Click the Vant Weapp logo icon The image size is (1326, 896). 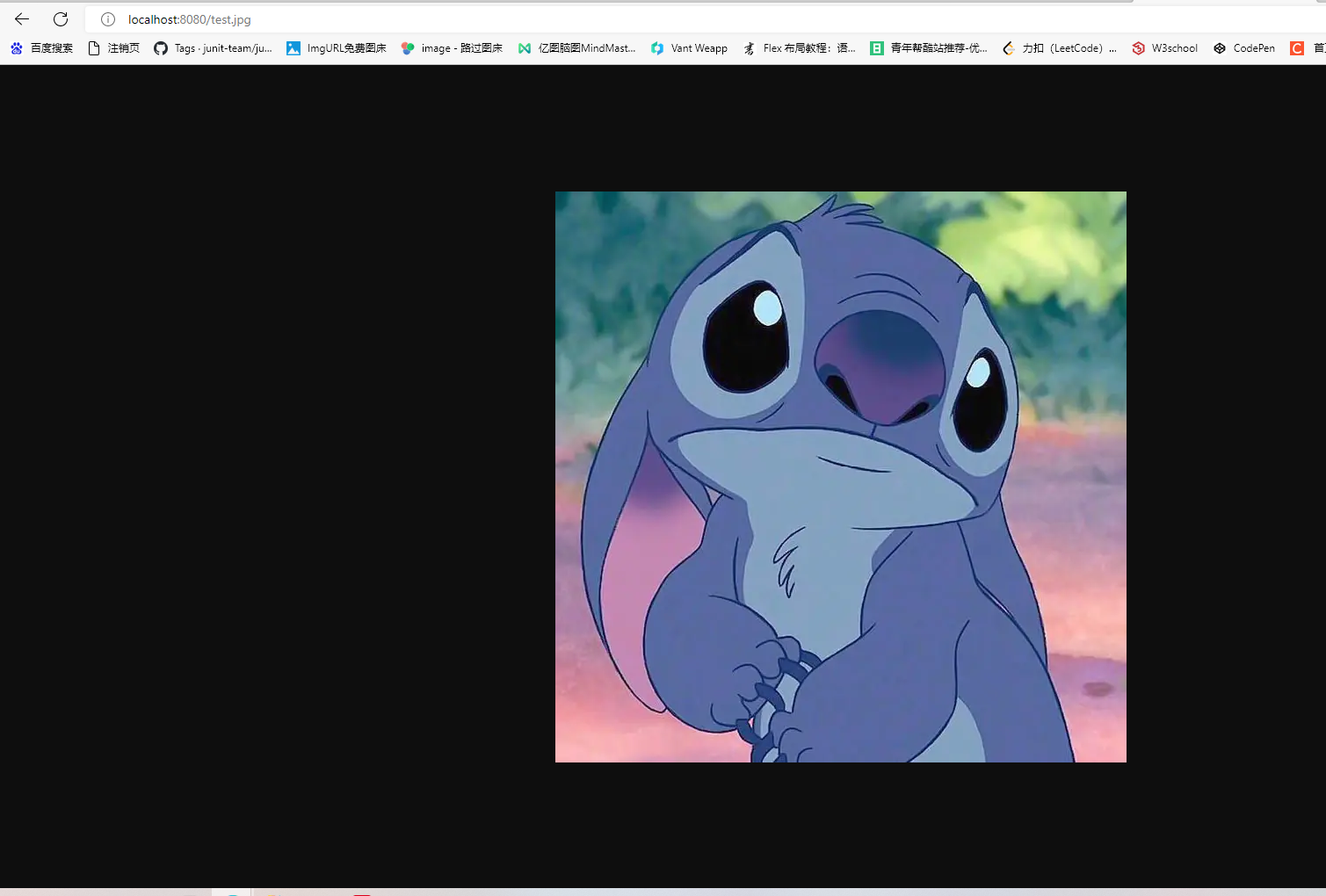(657, 48)
